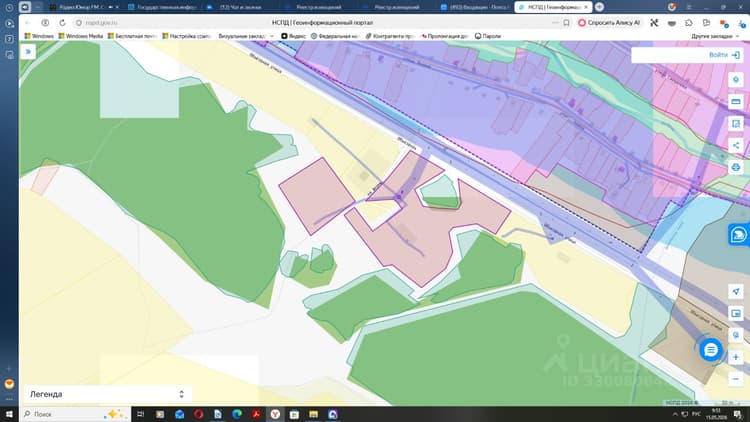Open the assistant helper widget icon
This screenshot has height=422, width=750.
coord(739,234)
